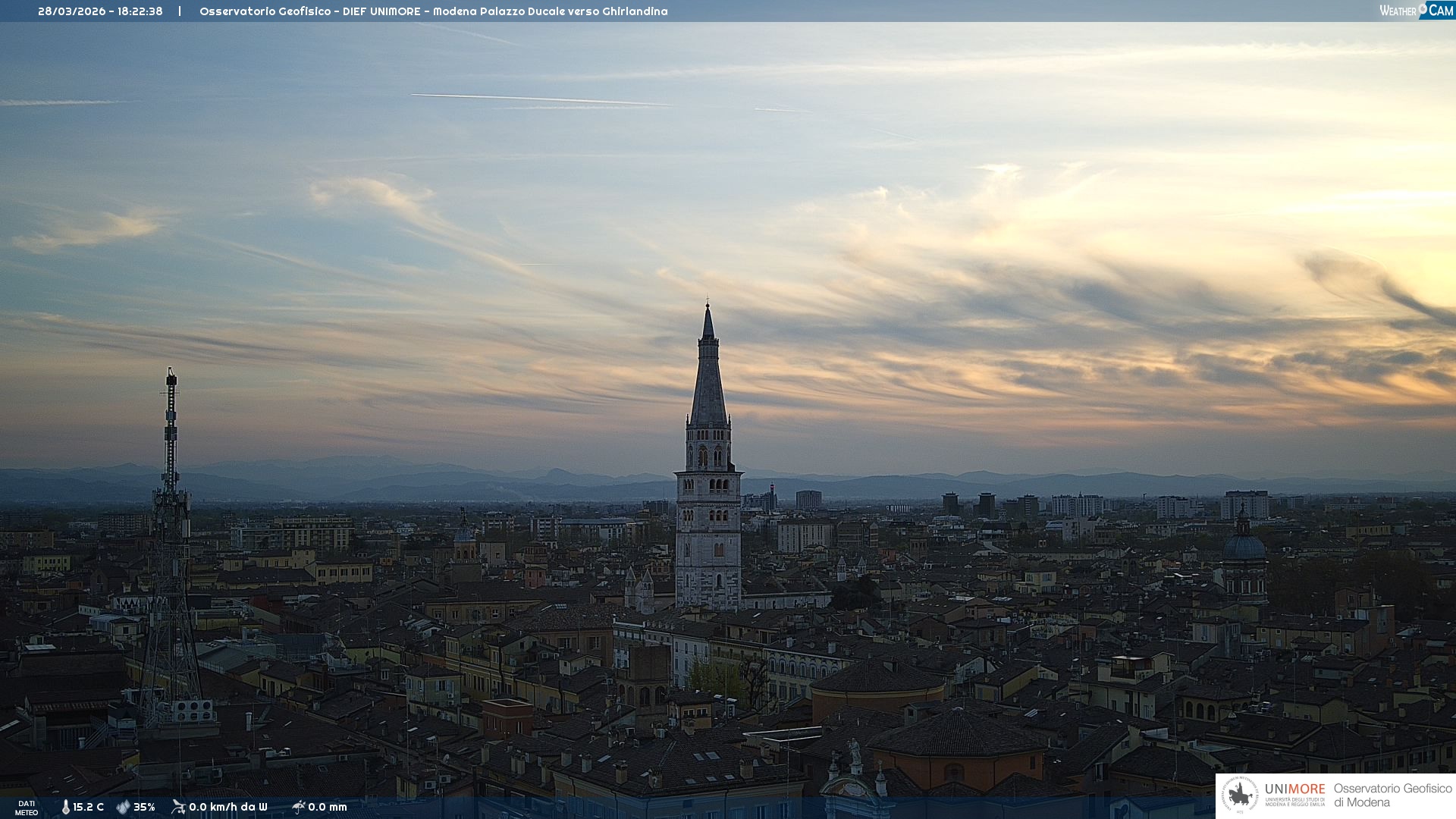This screenshot has width=1456, height=819.
Task: Click the 0.0 km/h da W wind reading
Action: 228,807
